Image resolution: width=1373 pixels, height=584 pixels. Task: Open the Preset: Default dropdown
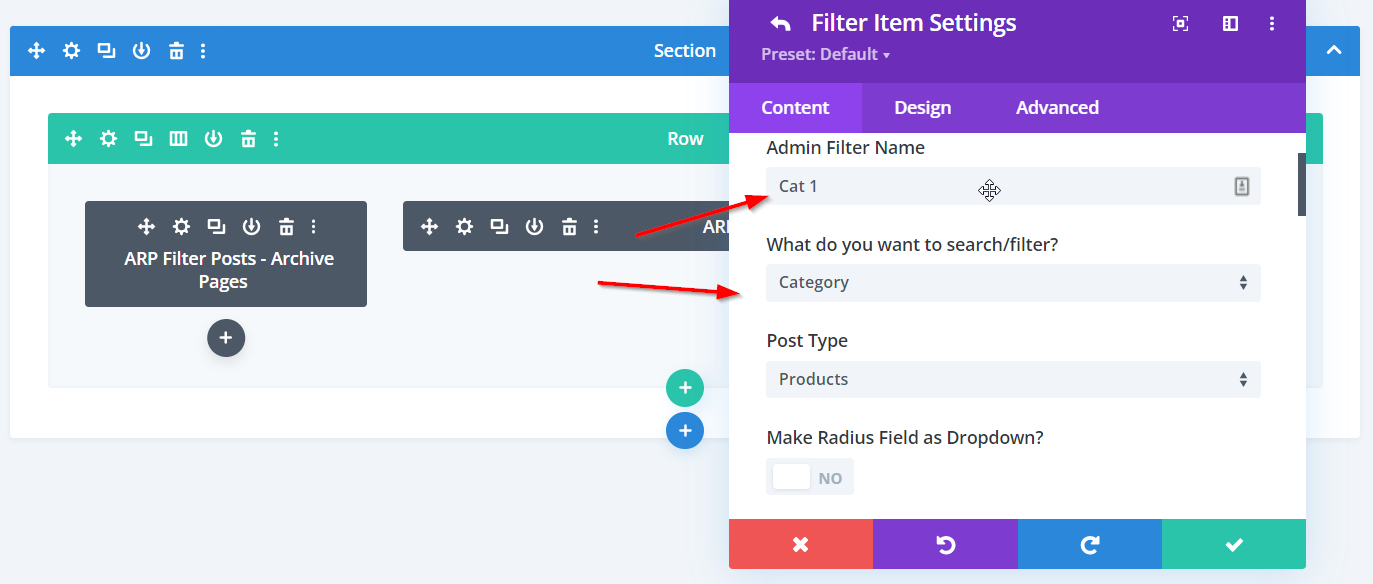[825, 54]
